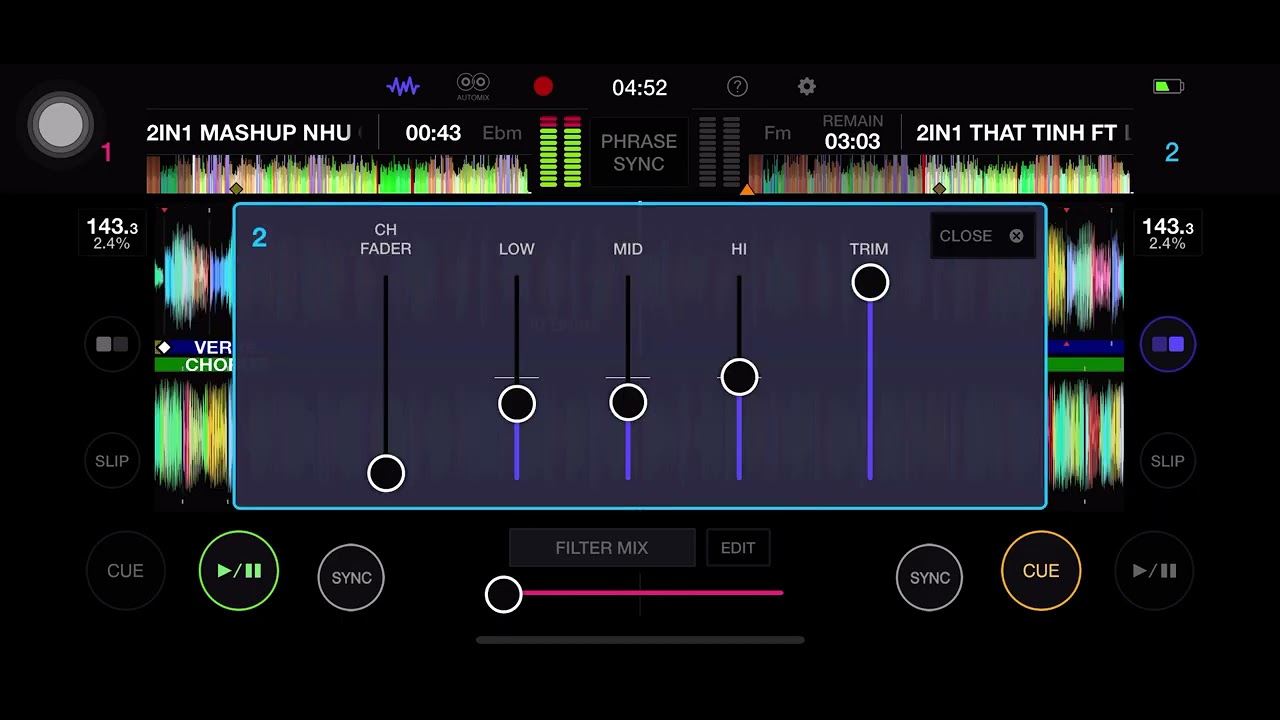
Task: Start recording with the red record button
Action: [x=543, y=87]
